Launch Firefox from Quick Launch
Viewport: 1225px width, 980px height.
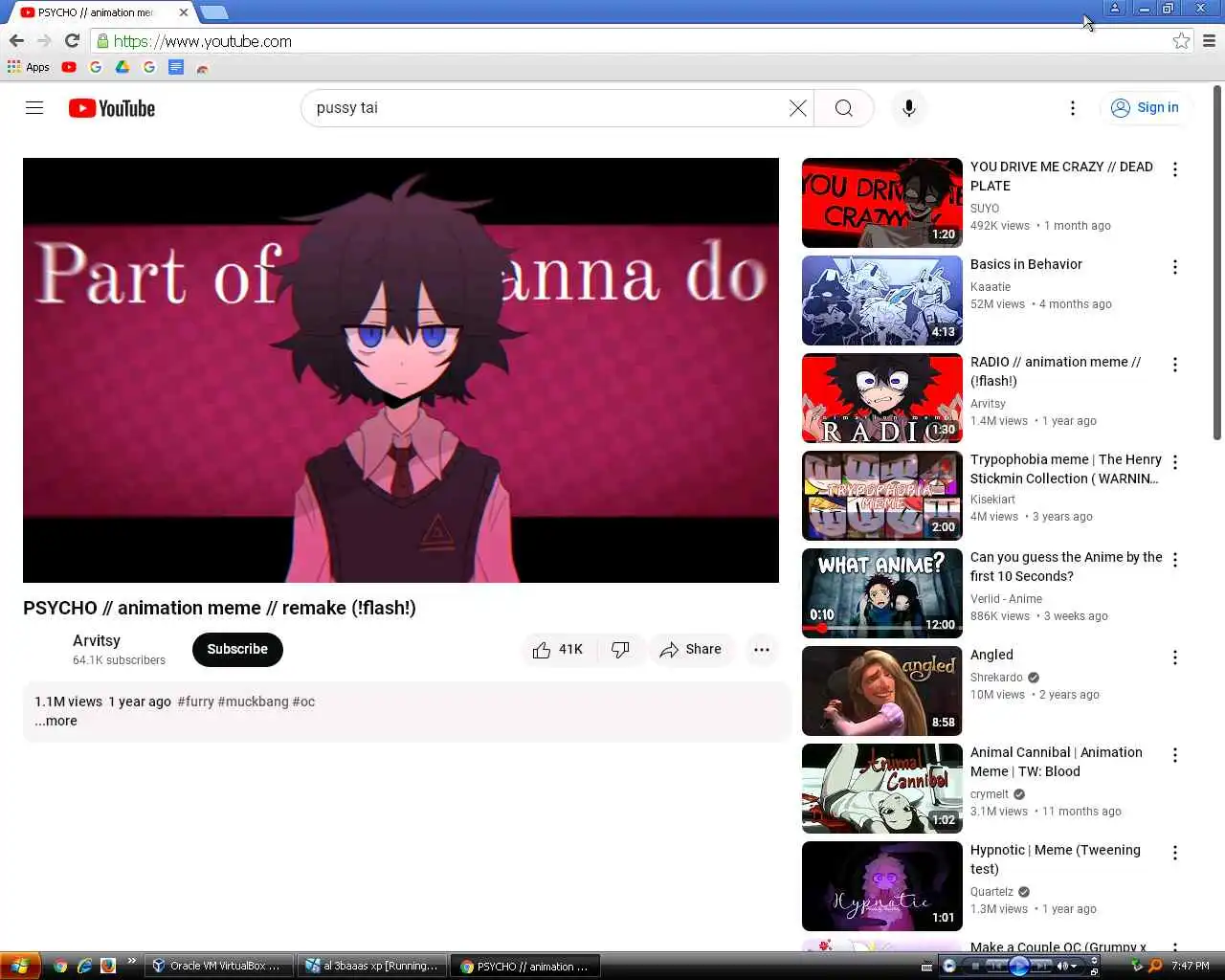pos(108,967)
